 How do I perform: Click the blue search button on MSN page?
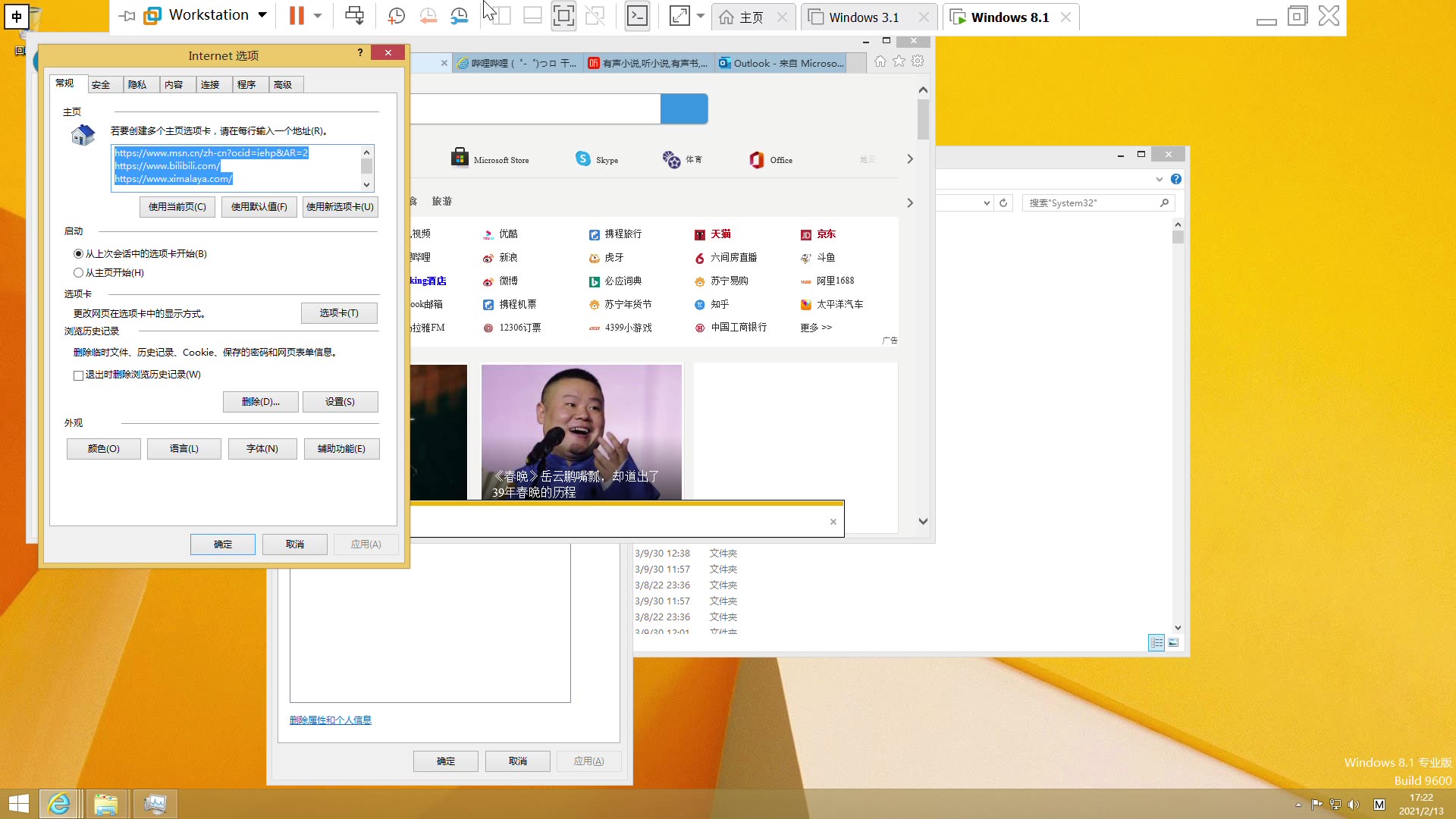point(684,109)
